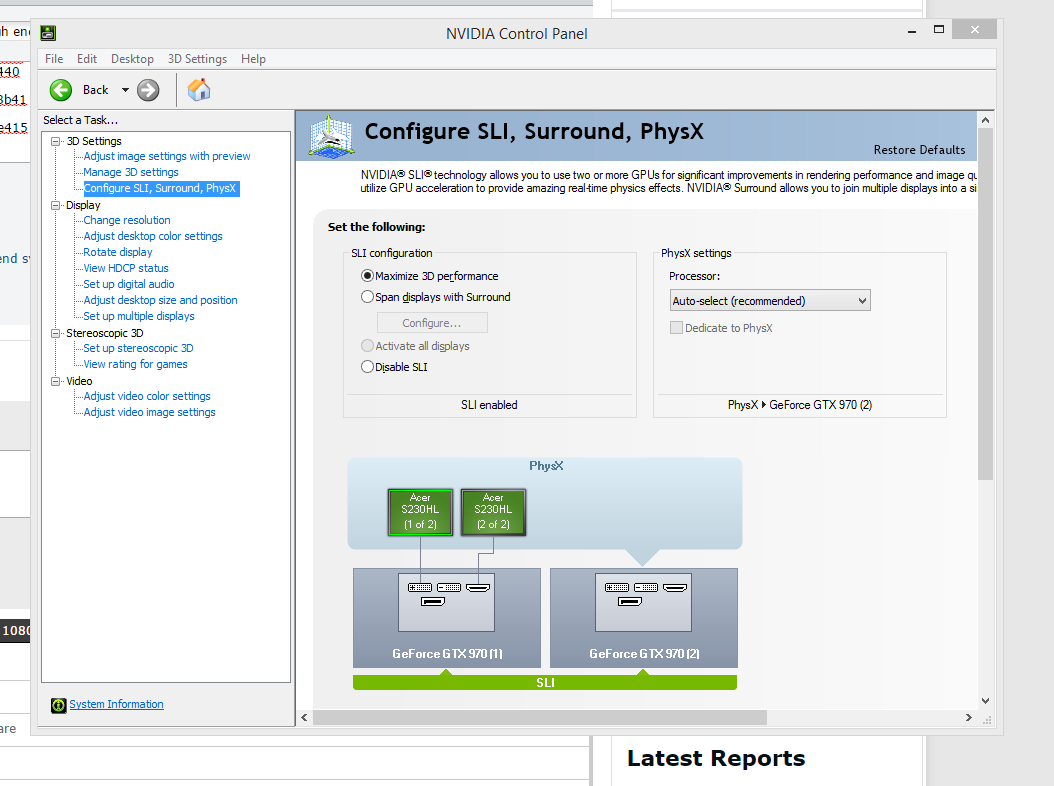Click the GeForce GTX 970 (1) card

[x=447, y=618]
